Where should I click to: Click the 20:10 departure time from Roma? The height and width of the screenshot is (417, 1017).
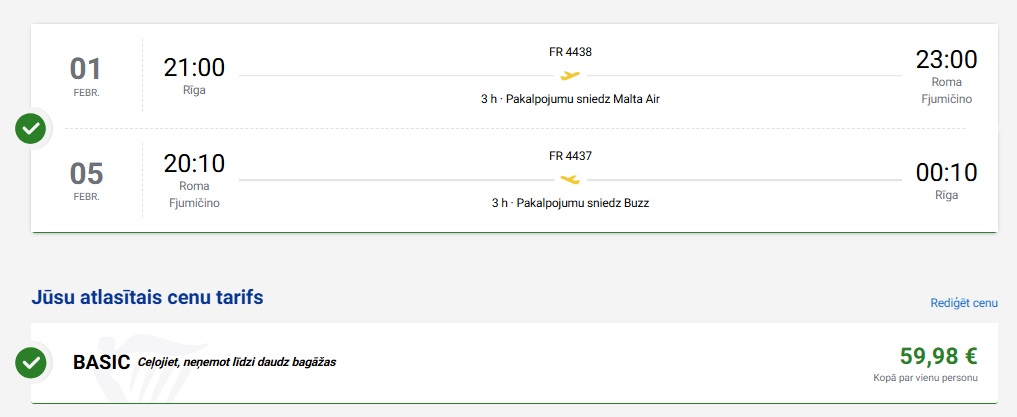194,163
